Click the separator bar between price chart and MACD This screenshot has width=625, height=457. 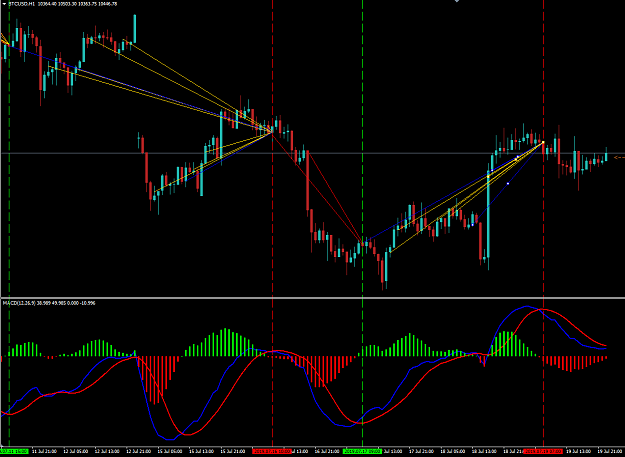coord(312,298)
